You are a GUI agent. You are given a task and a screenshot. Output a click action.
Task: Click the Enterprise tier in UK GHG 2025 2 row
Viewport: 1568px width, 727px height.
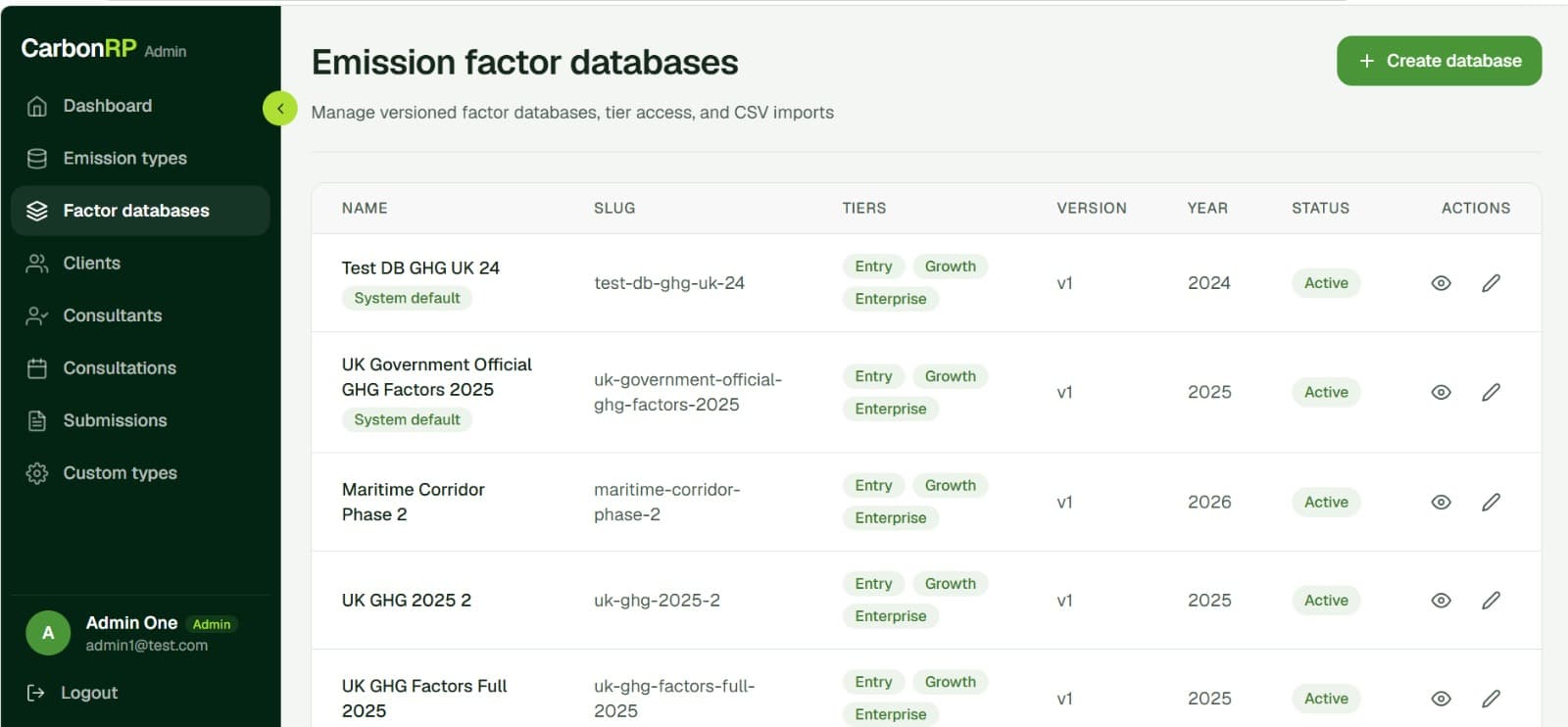tap(890, 616)
